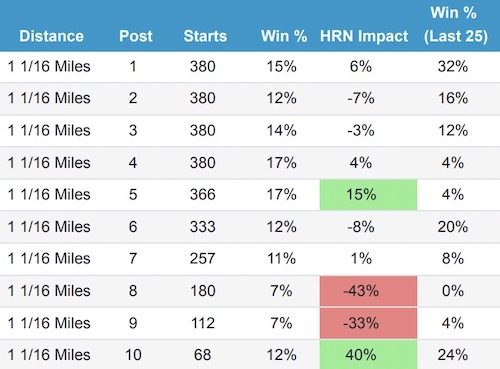Select the 68 starts cell

[203, 355]
